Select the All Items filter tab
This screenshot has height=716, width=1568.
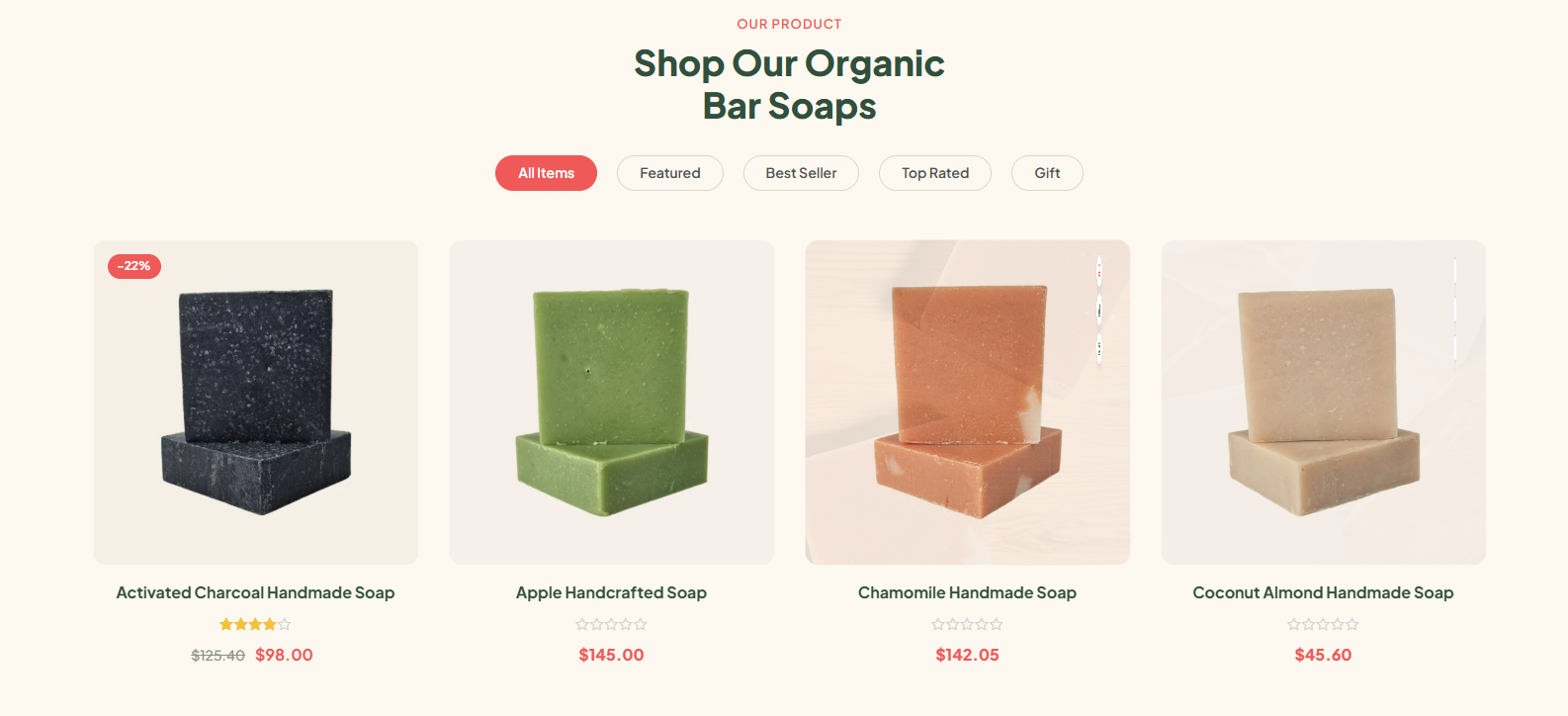546,173
